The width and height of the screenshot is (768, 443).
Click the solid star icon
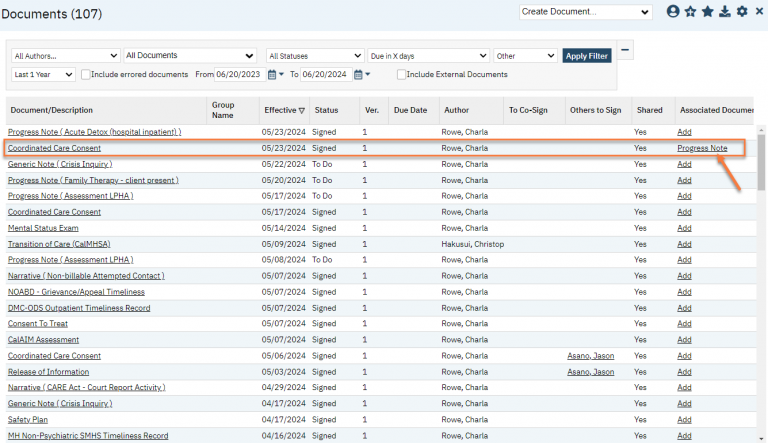click(x=707, y=12)
